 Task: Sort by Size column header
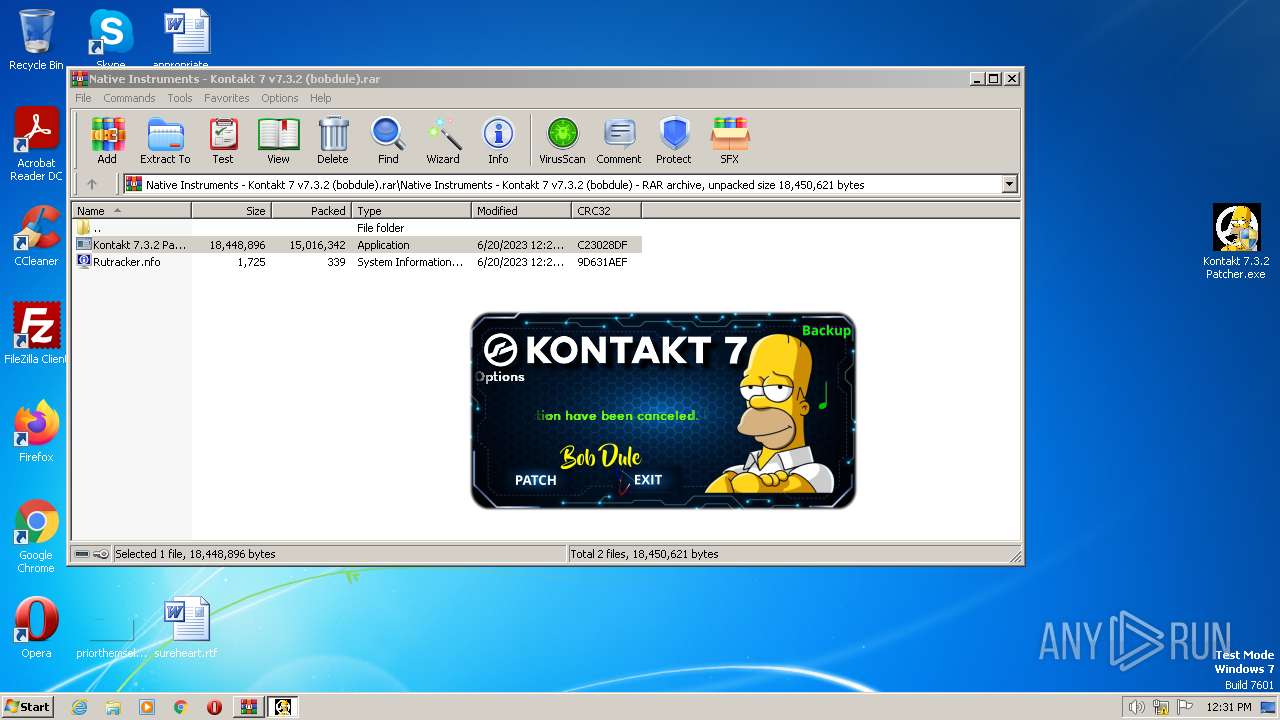click(231, 211)
